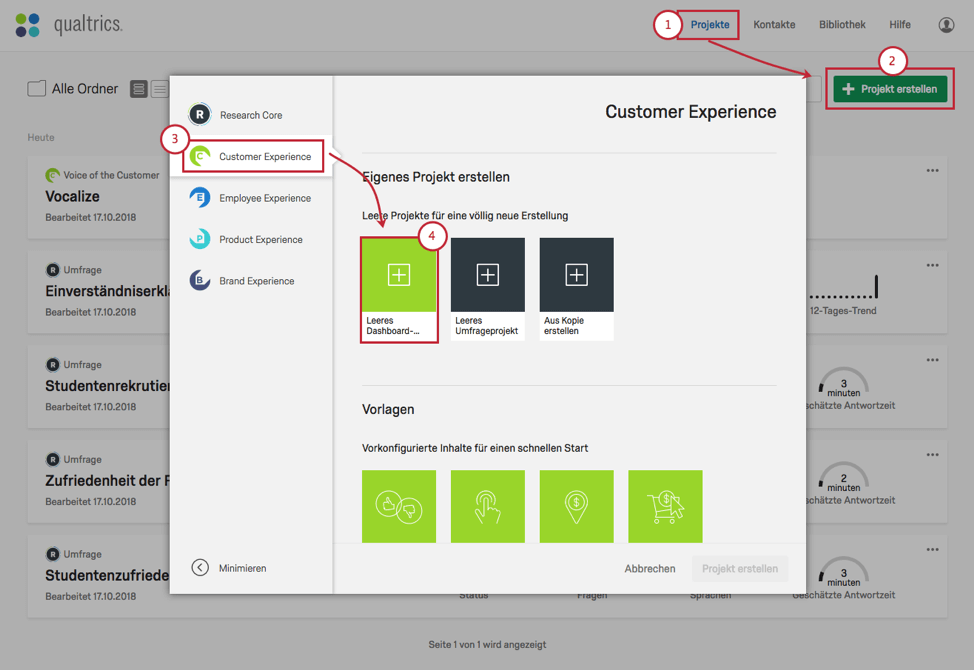Click the green Projekt erstellen button at top right
Image resolution: width=974 pixels, height=670 pixels.
(890, 89)
